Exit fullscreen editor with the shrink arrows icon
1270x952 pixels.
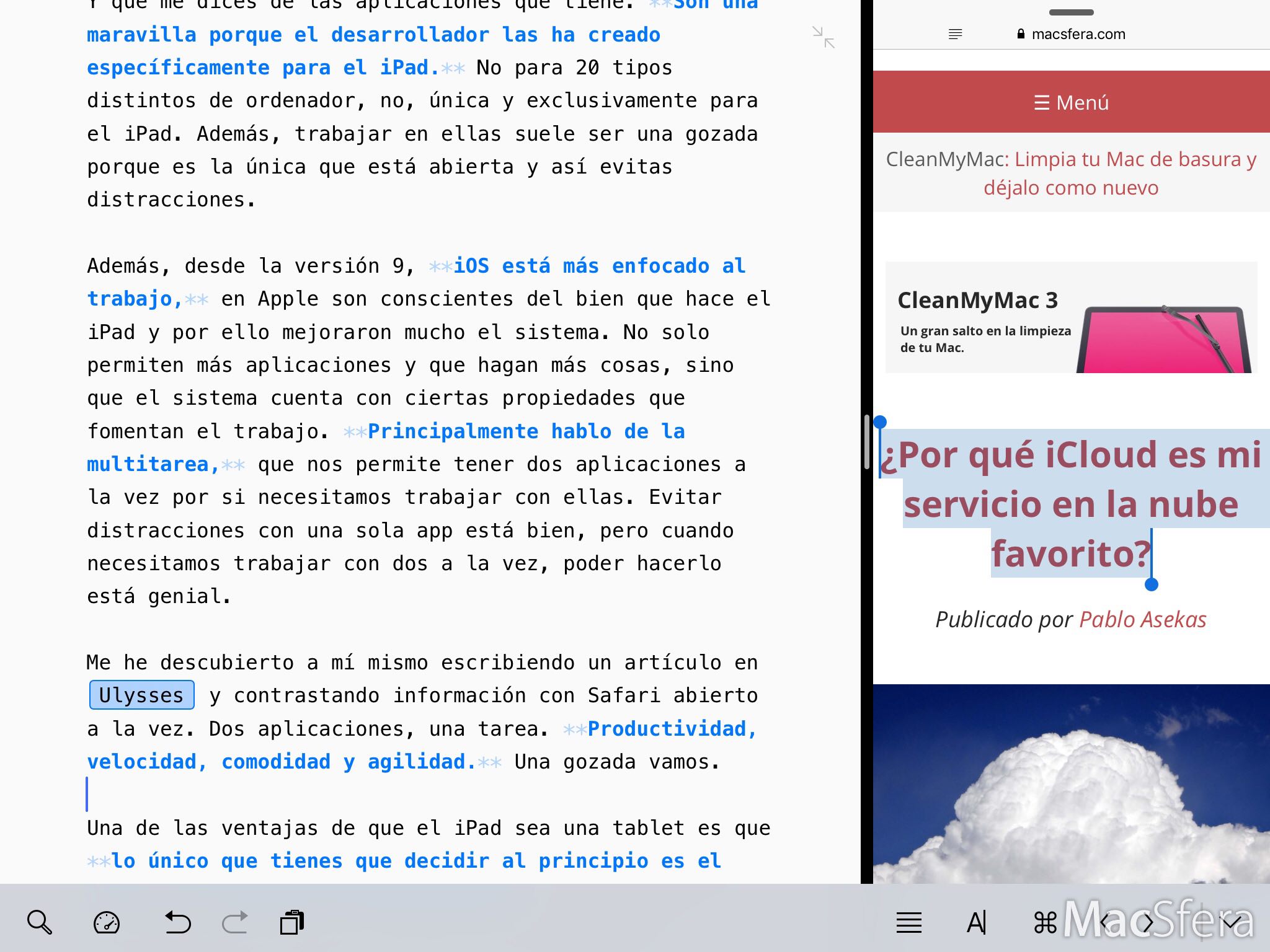pyautogui.click(x=824, y=37)
